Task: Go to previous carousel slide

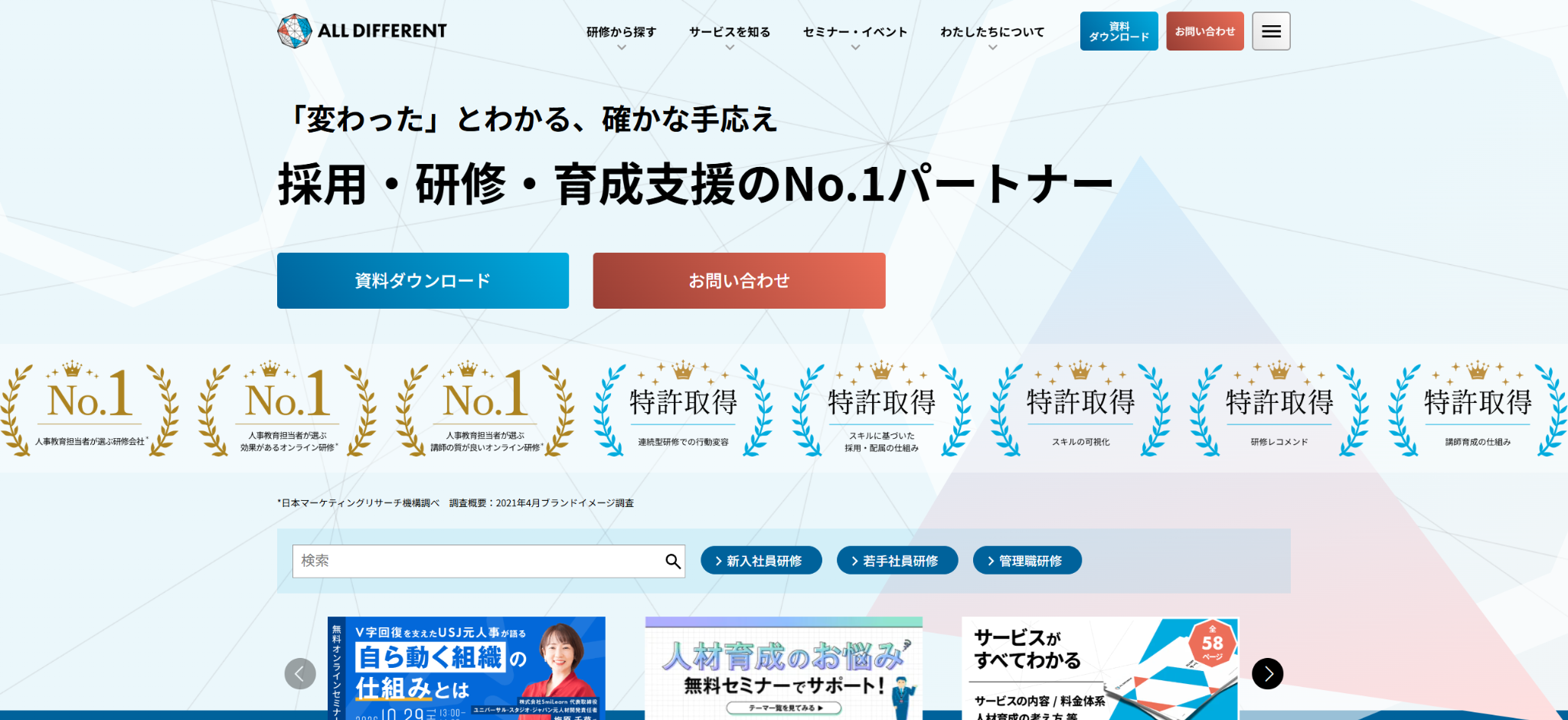Action: tap(300, 673)
